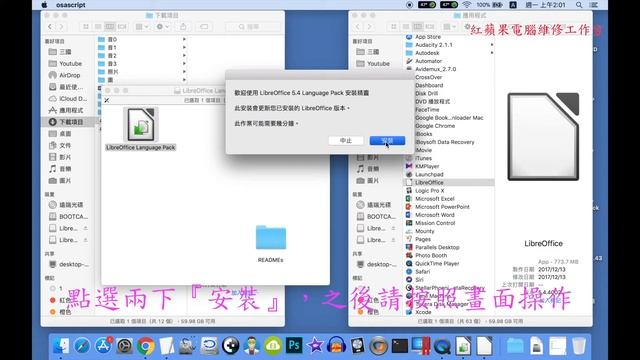Click the 中止 button in the installer dialog
Image resolution: width=640 pixels, height=360 pixels.
pyautogui.click(x=346, y=140)
